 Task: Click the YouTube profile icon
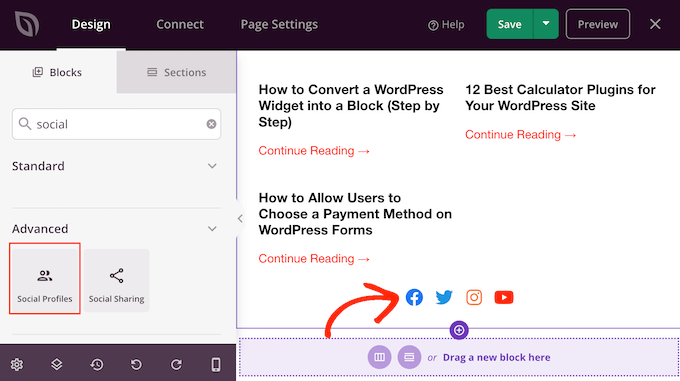click(504, 297)
